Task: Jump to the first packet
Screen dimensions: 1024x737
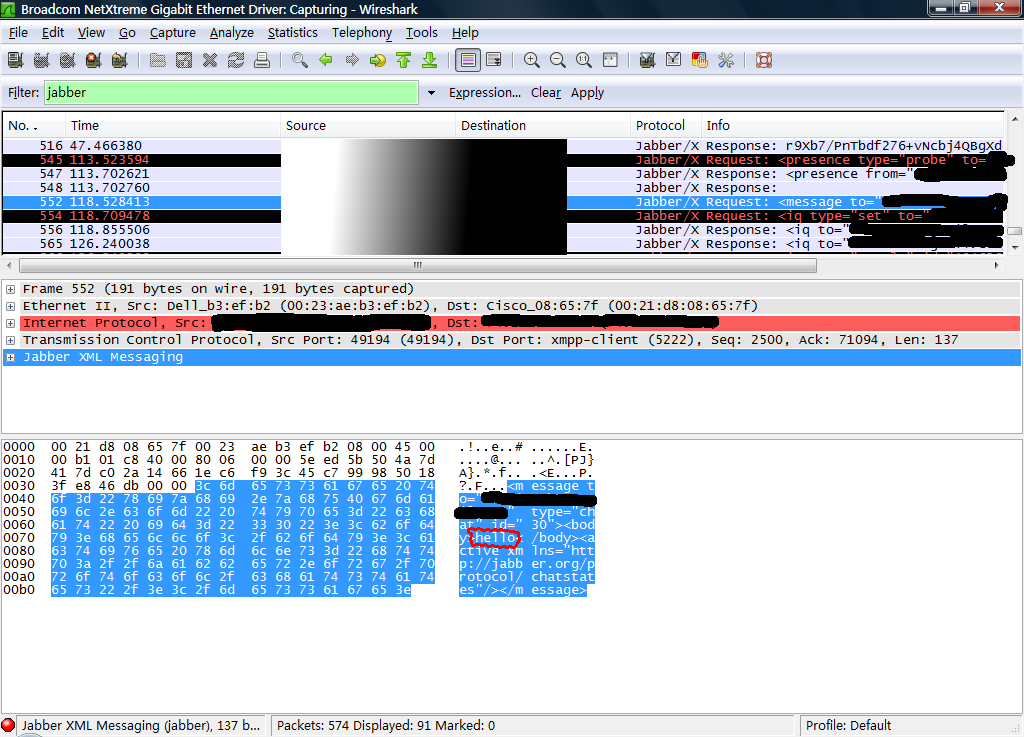Action: pyautogui.click(x=404, y=61)
